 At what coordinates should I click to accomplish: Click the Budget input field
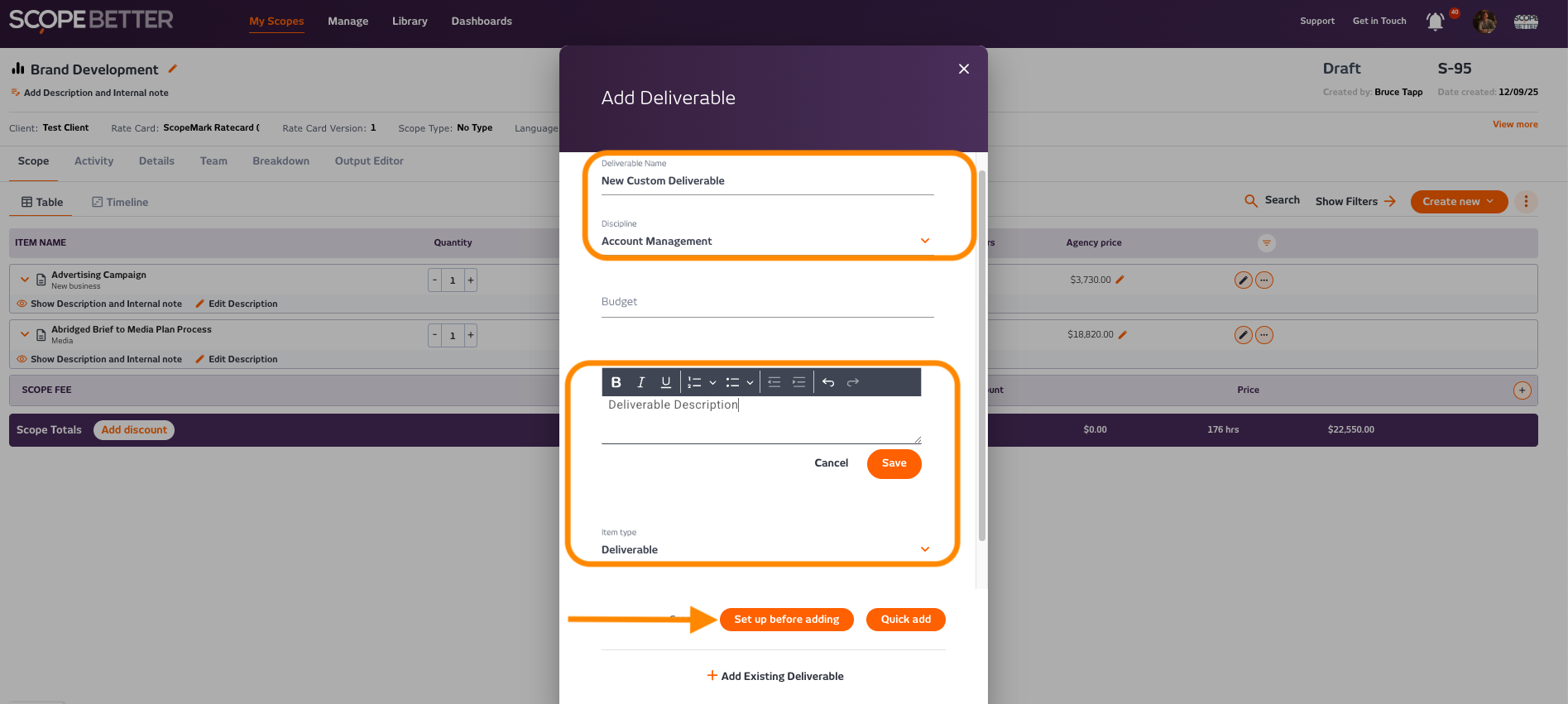(x=767, y=302)
